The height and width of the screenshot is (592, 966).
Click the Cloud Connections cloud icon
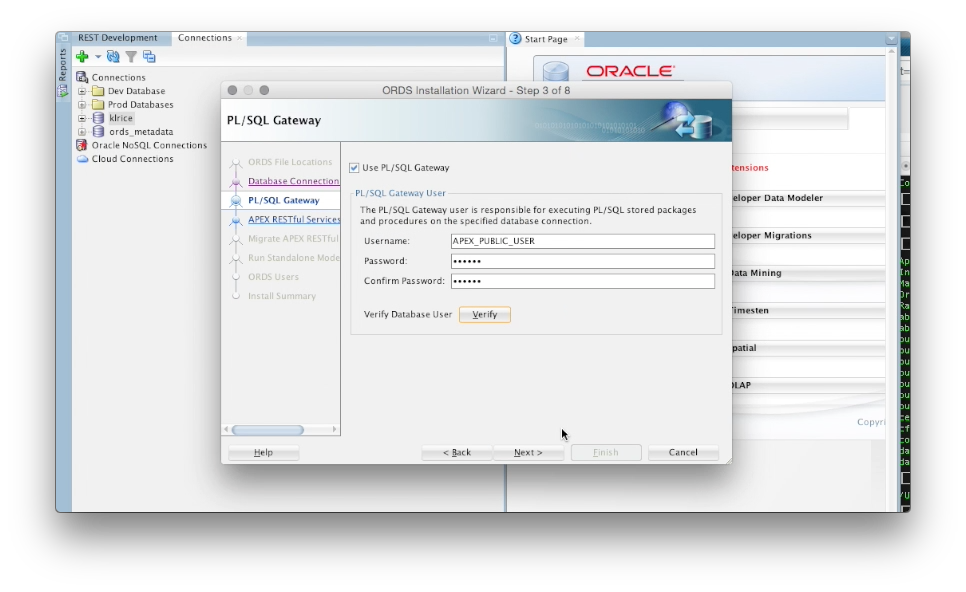(x=82, y=159)
